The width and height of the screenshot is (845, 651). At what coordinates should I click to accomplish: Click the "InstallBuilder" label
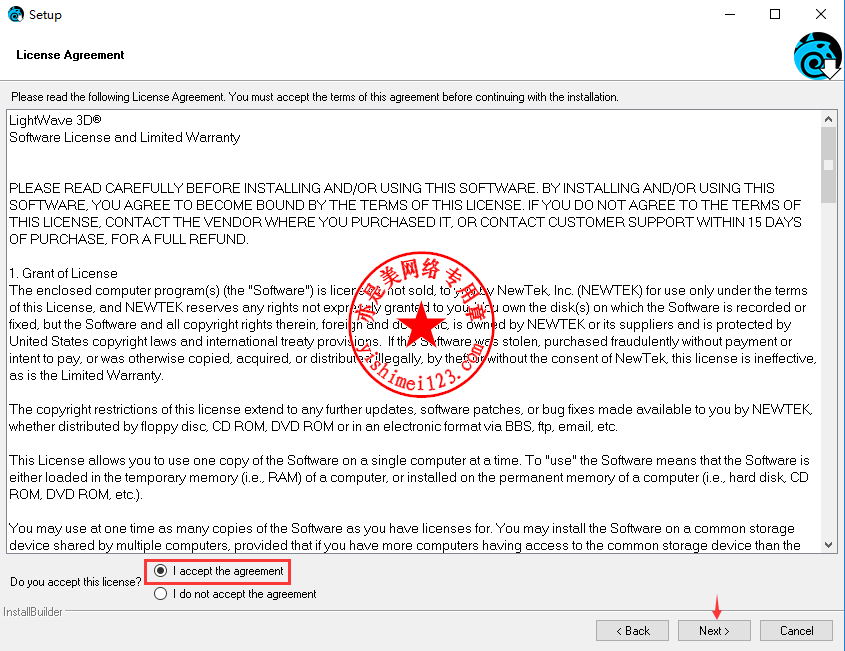point(33,612)
